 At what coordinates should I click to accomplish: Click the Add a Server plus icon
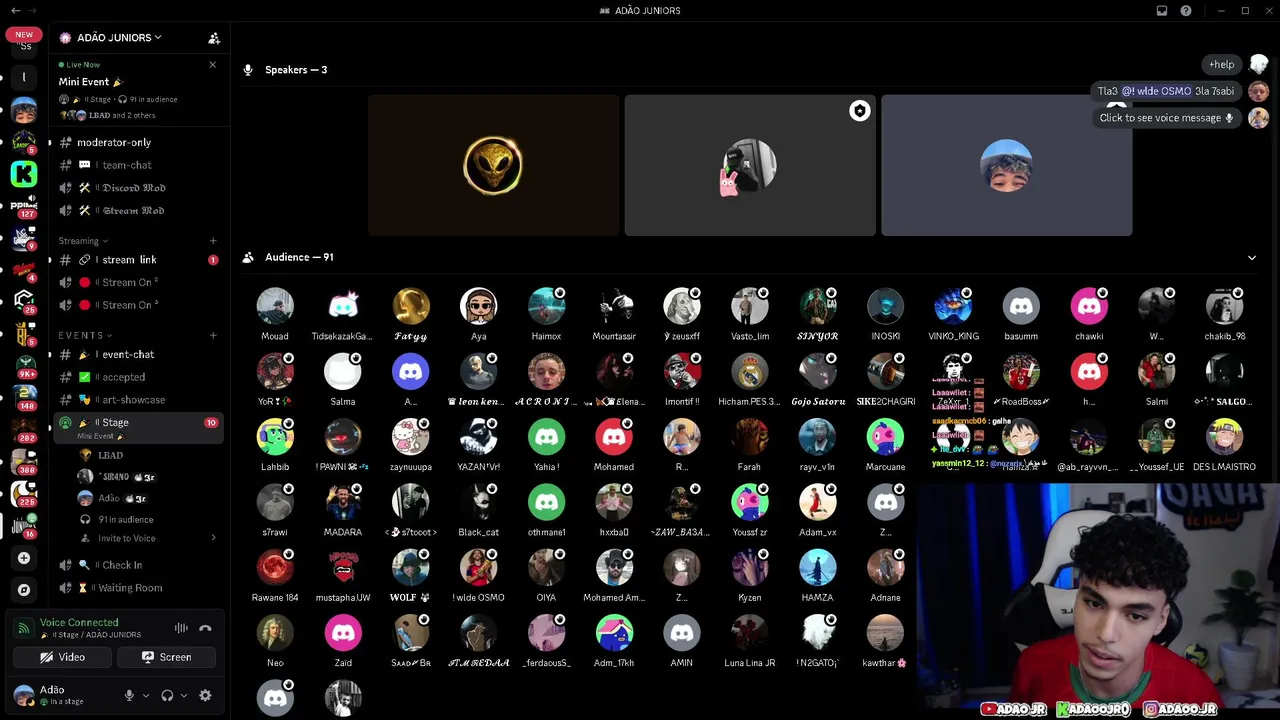[24, 558]
